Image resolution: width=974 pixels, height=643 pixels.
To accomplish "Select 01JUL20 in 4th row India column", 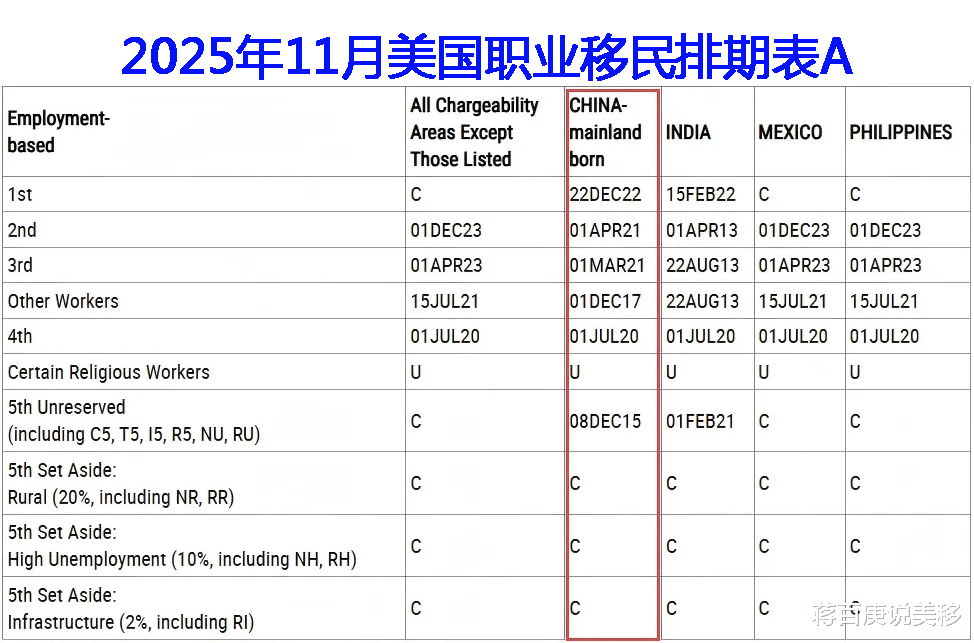I will tap(701, 336).
